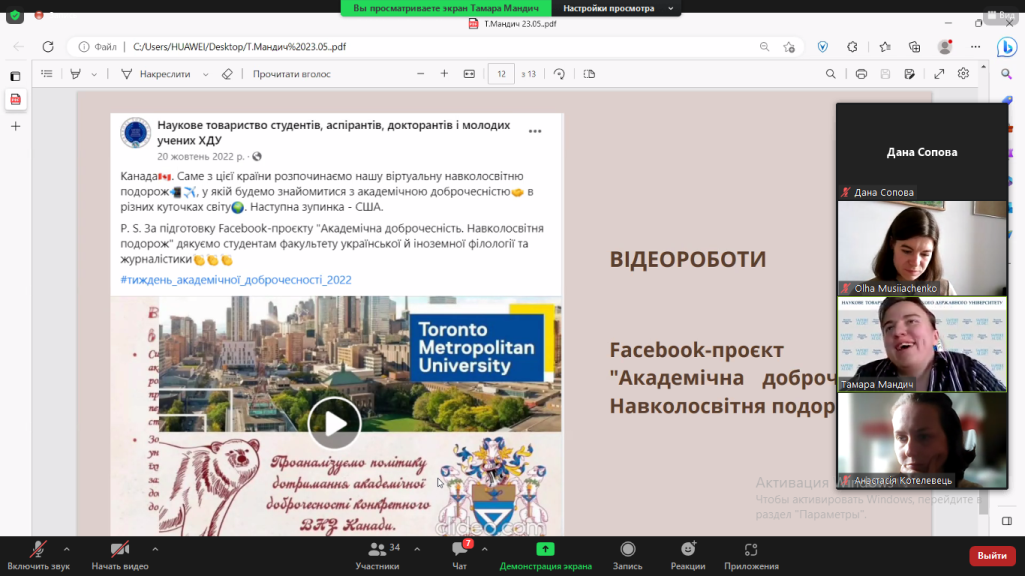Expand video options arrow beside camera
1025x576 pixels.
coord(155,548)
